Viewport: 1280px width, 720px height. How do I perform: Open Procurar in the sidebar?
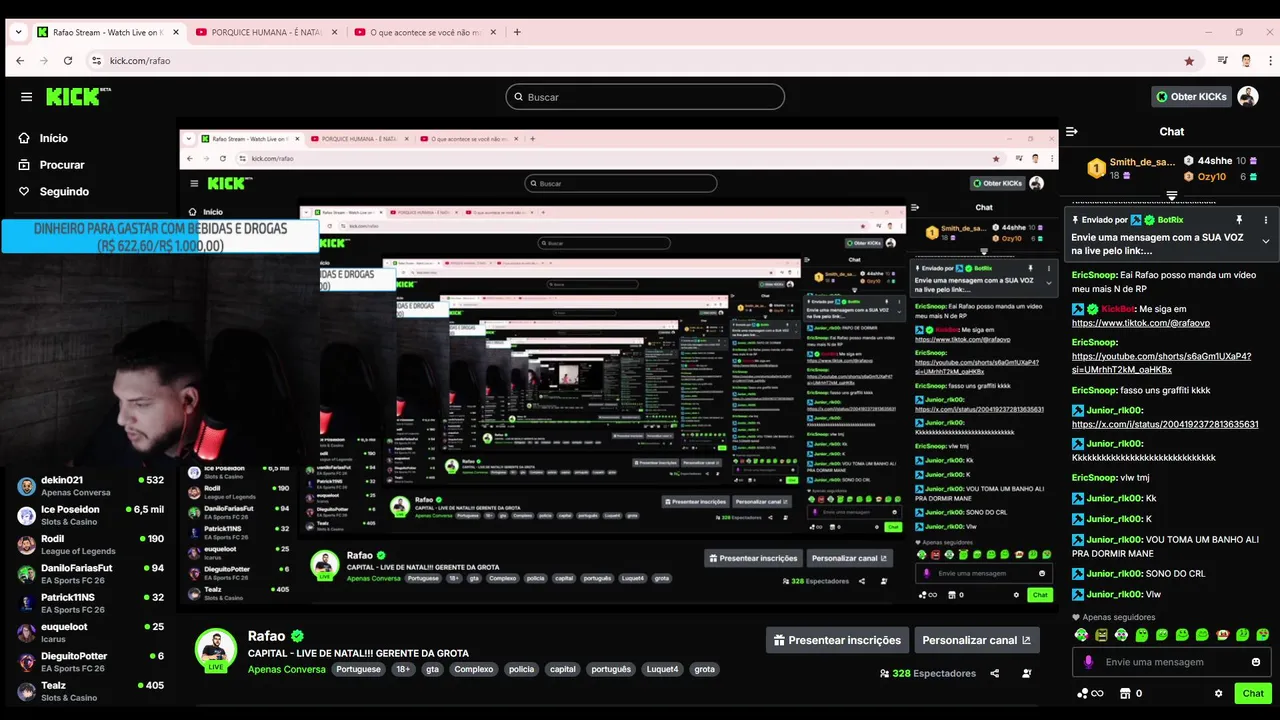click(x=51, y=165)
